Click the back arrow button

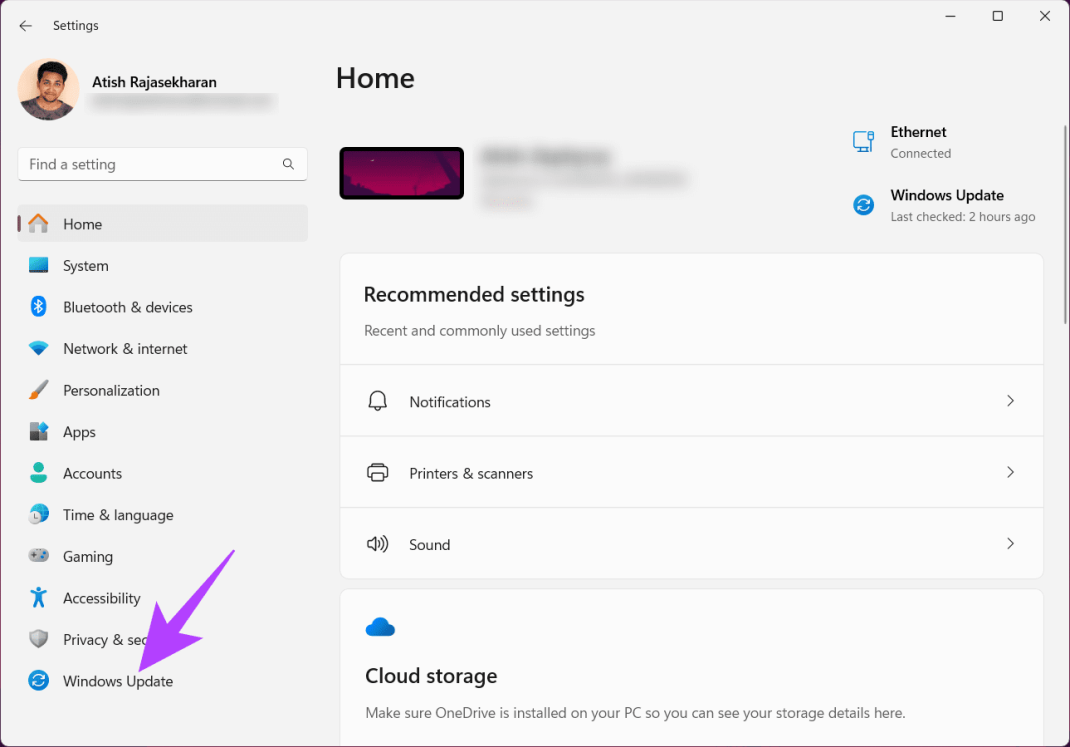tap(24, 25)
